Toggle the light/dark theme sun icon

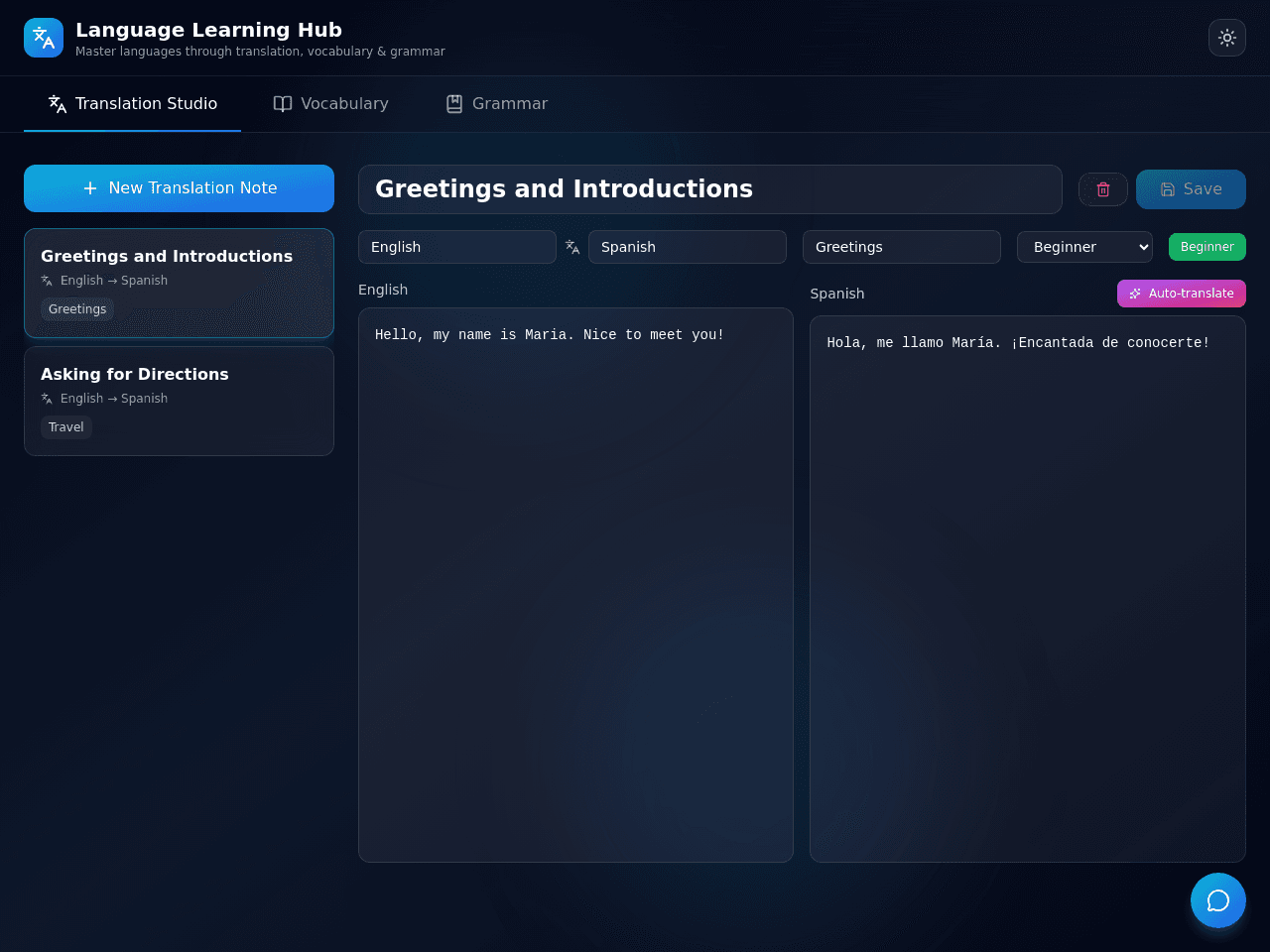pyautogui.click(x=1227, y=38)
